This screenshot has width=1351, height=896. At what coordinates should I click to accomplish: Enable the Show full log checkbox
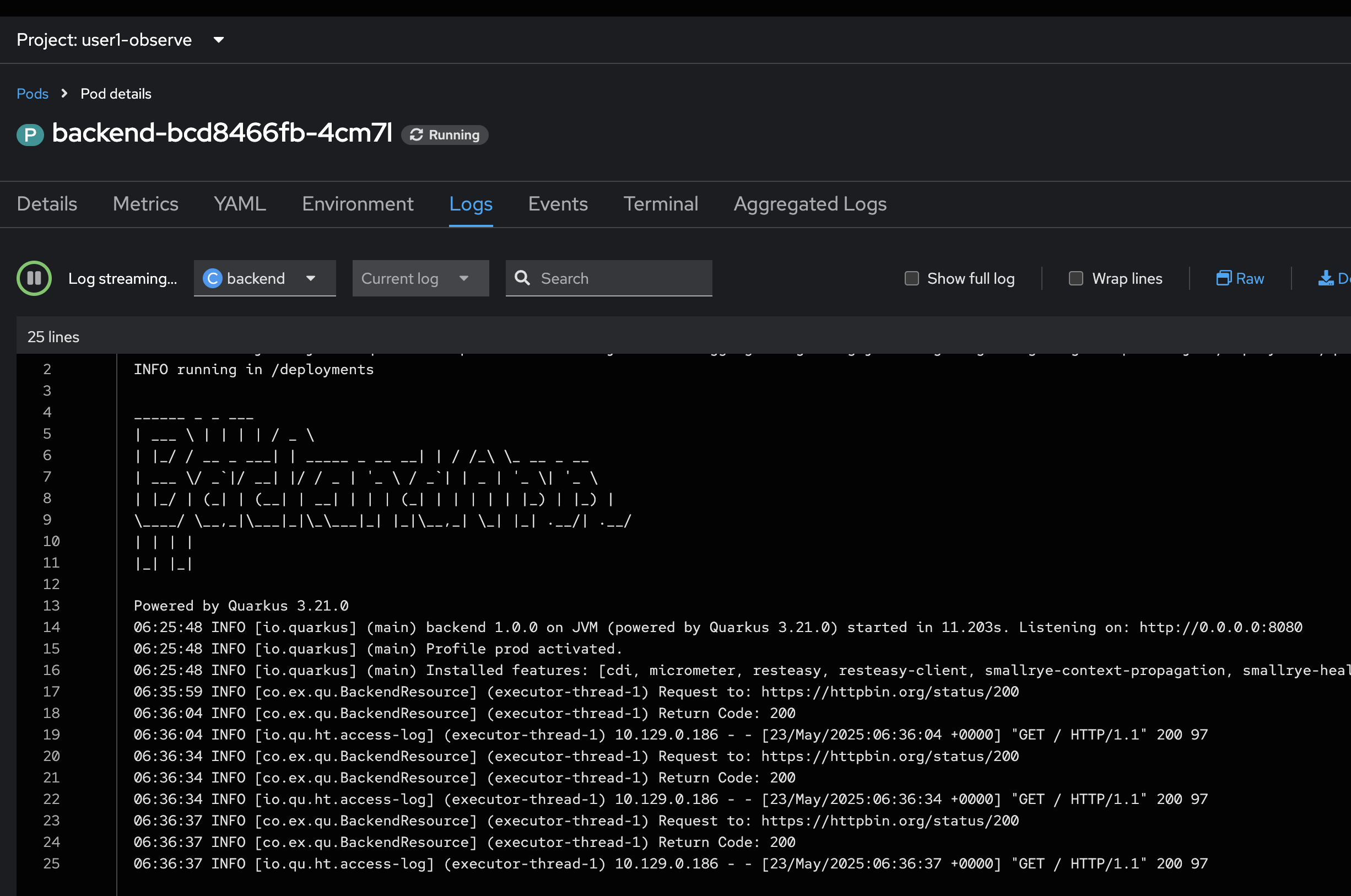click(912, 278)
